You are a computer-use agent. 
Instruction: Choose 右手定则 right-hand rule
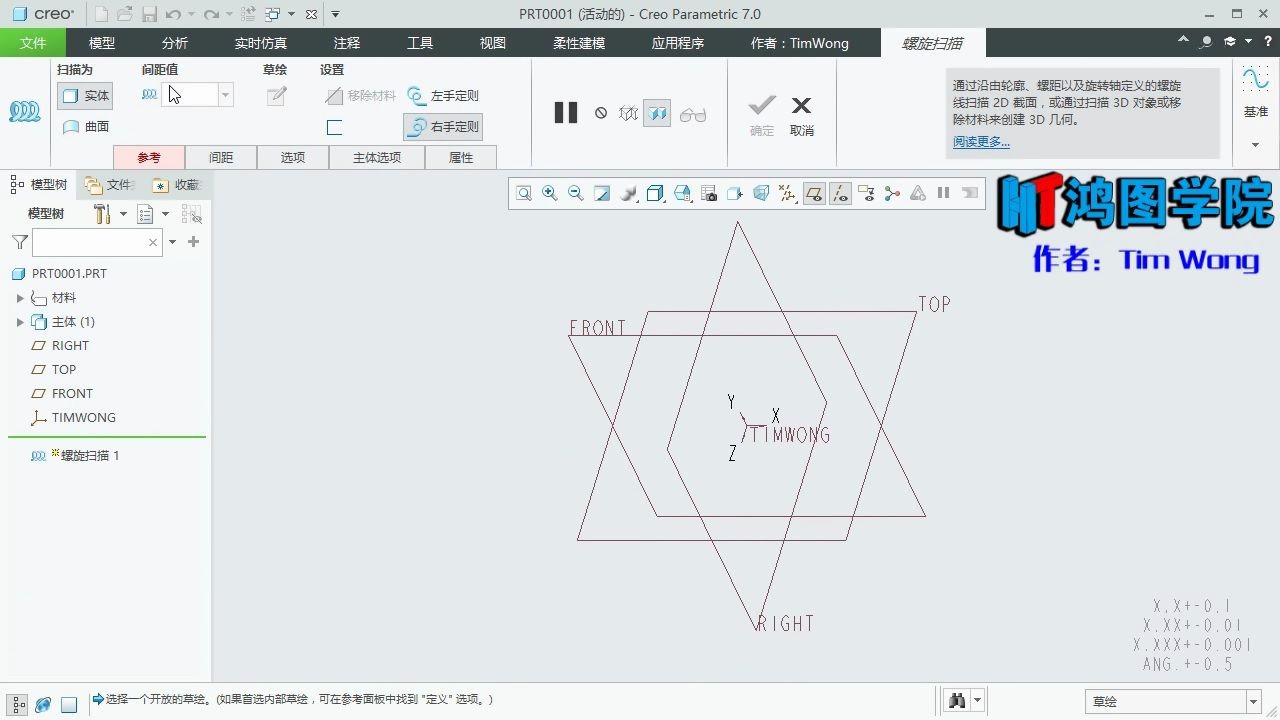click(443, 127)
